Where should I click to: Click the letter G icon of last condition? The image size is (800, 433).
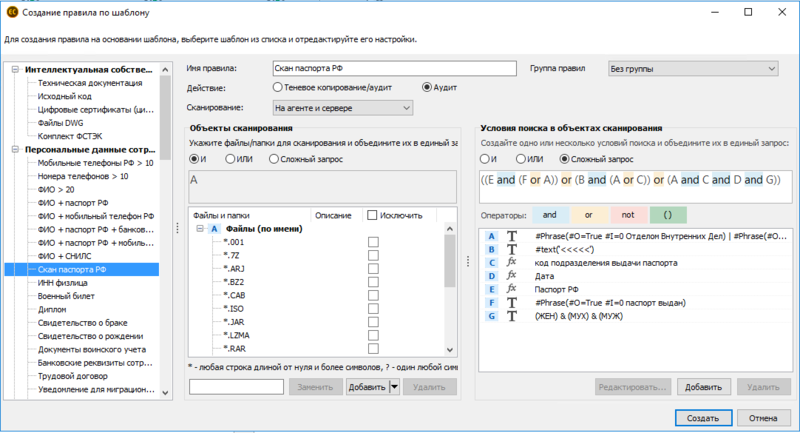491,316
